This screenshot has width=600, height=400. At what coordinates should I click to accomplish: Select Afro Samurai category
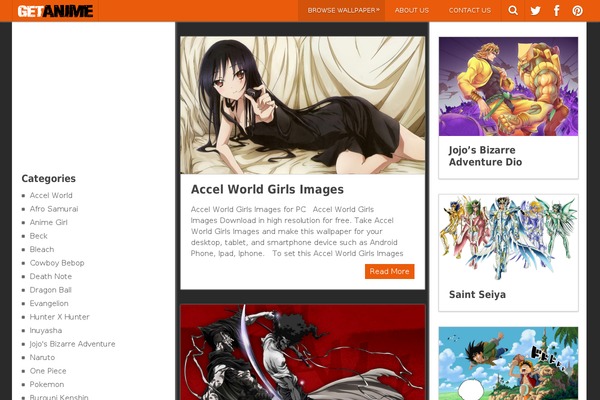pyautogui.click(x=54, y=209)
